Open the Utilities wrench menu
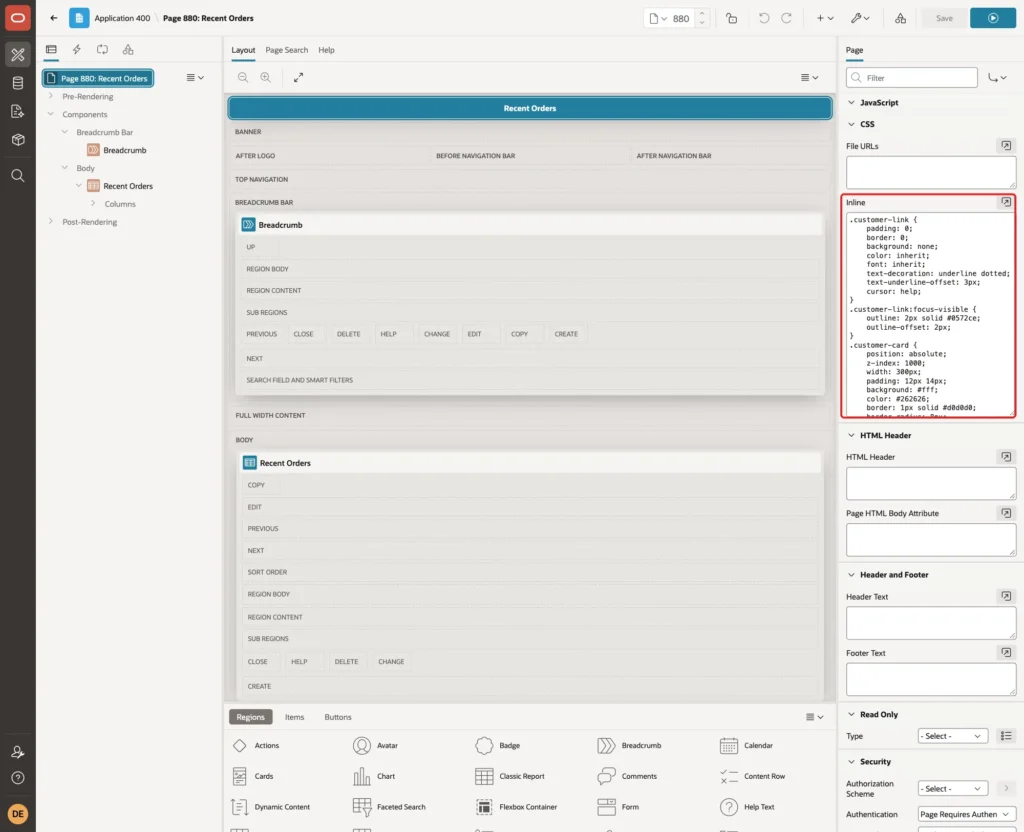Viewport: 1024px width, 832px height. click(860, 18)
